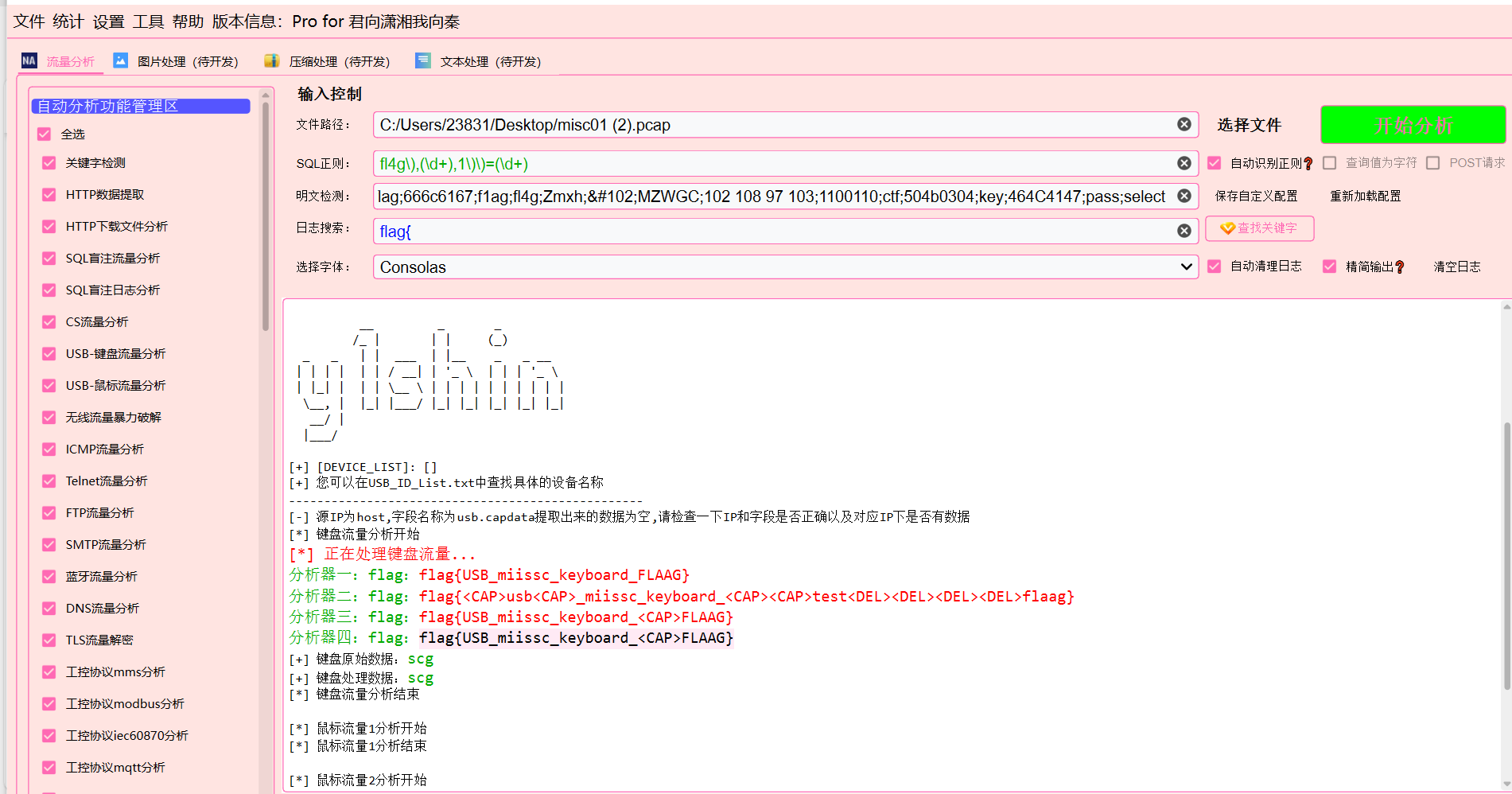Open the 工具 menu
The height and width of the screenshot is (794, 1512).
tap(148, 21)
